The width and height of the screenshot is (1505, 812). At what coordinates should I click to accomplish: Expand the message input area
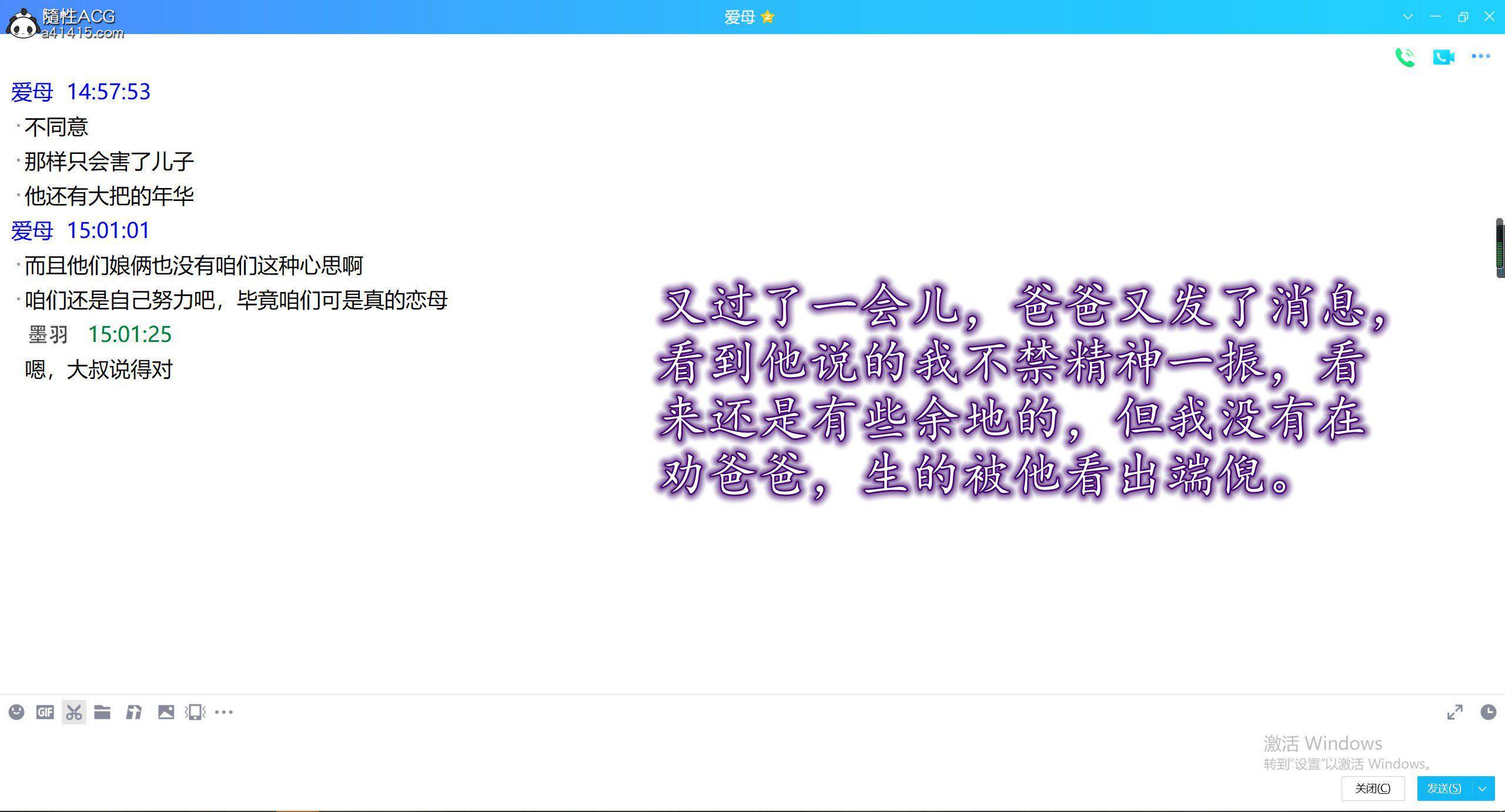pyautogui.click(x=1454, y=712)
